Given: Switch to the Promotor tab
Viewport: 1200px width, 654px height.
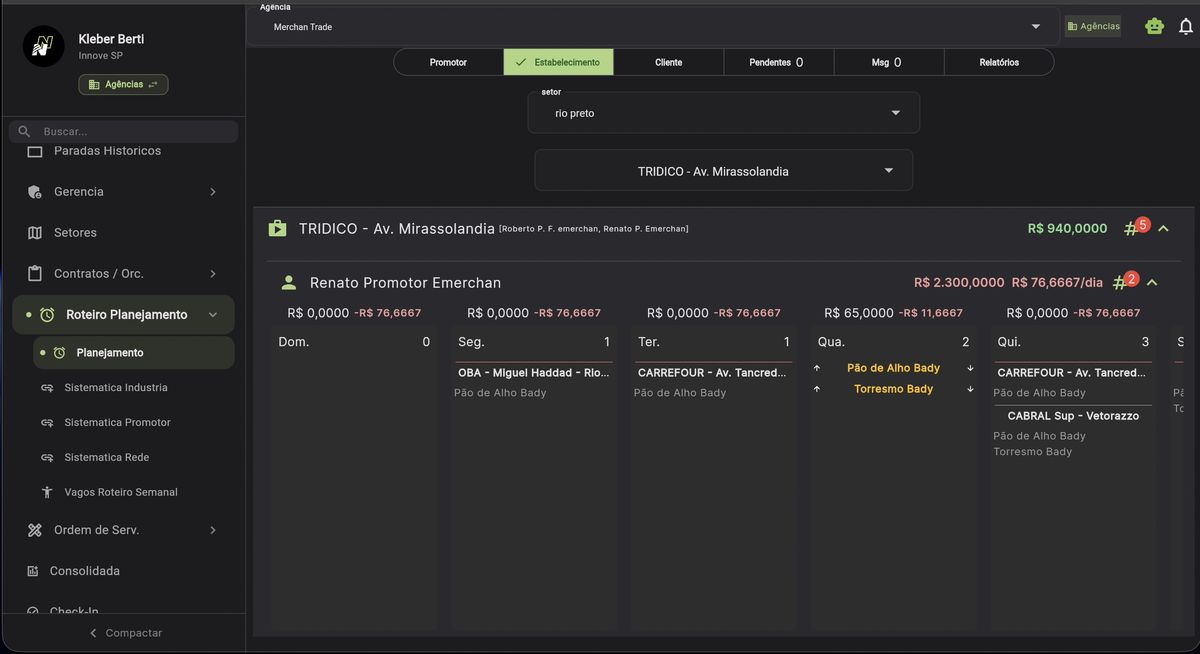Looking at the screenshot, I should click(448, 61).
